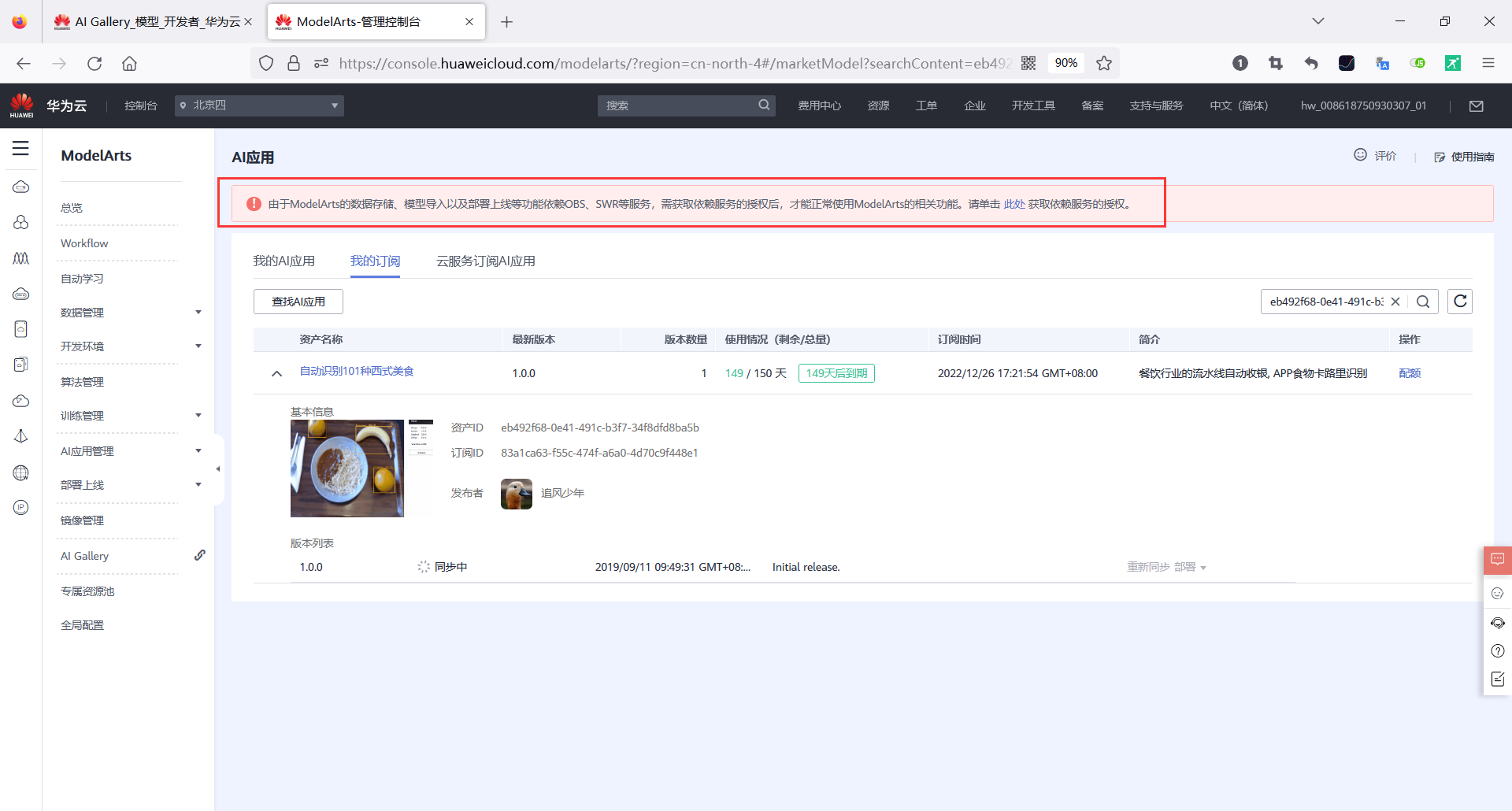The height and width of the screenshot is (811, 1512).
Task: Open 总览 in the sidebar
Action: pos(72,208)
